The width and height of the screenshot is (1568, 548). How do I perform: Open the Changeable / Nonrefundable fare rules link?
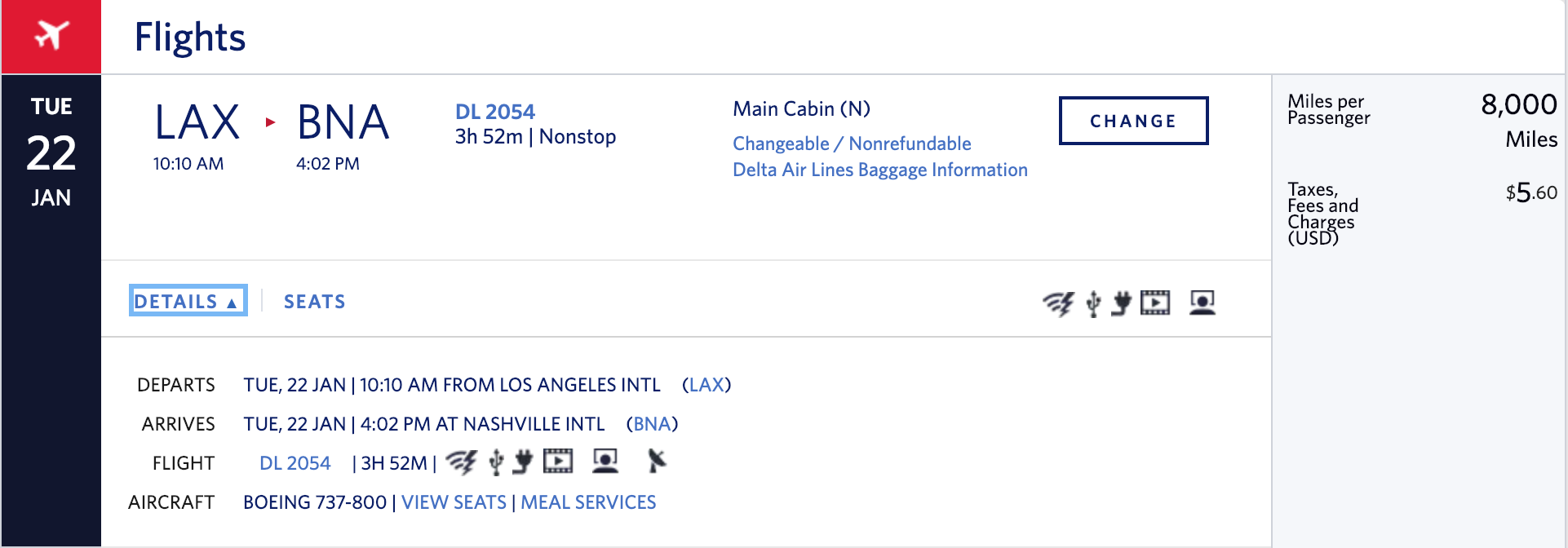(852, 144)
